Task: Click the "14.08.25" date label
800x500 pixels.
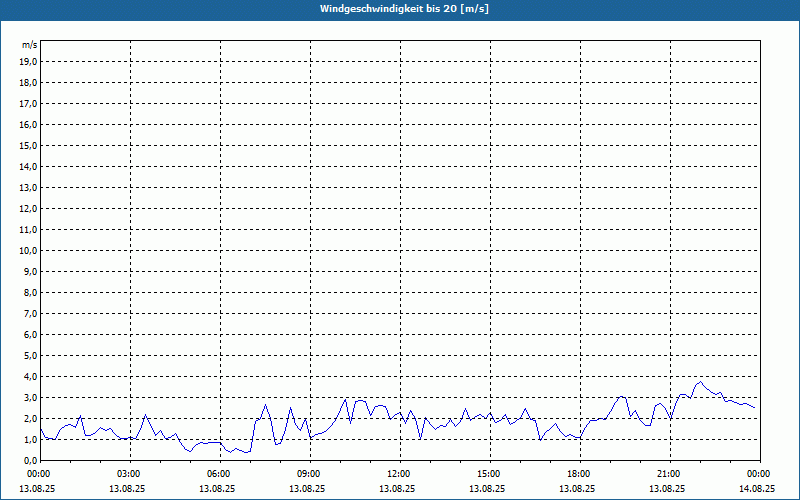Action: tap(757, 488)
